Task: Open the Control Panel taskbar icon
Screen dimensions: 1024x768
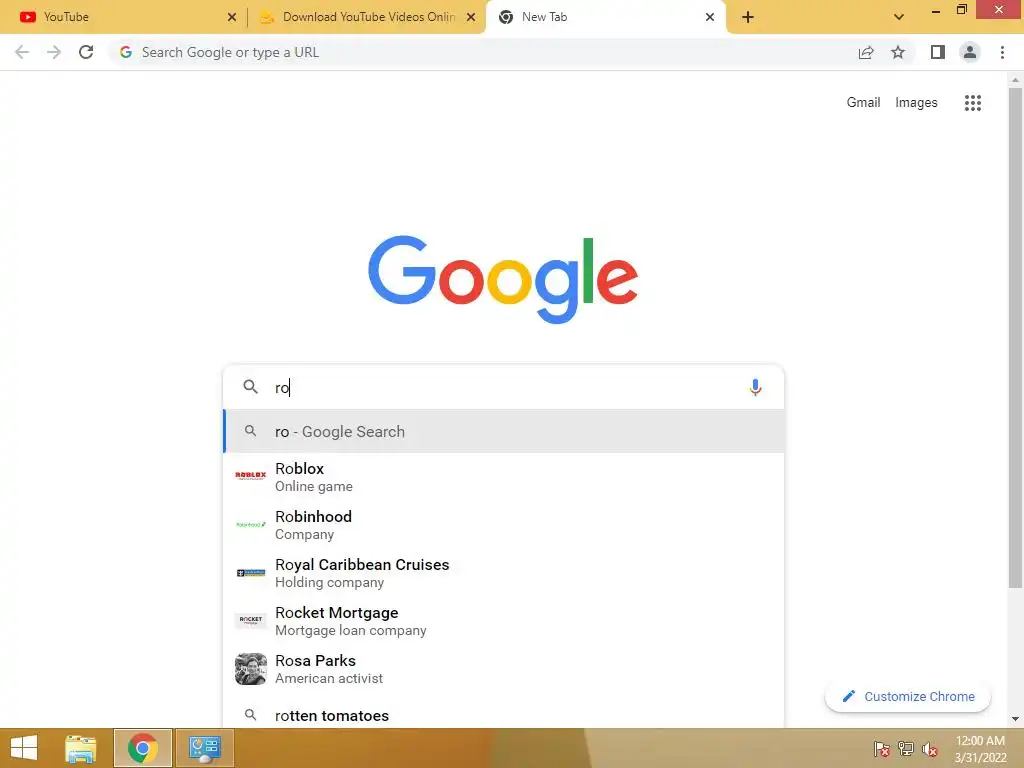Action: pos(205,748)
